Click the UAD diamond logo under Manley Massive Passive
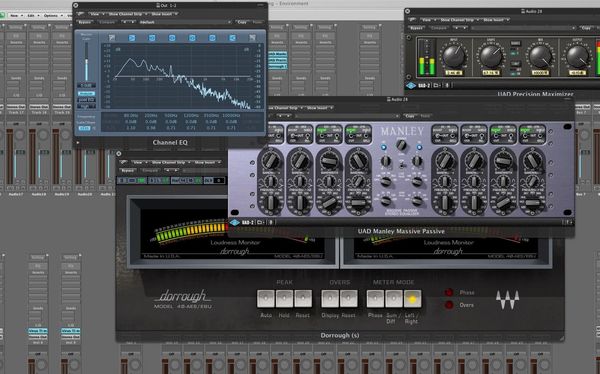This screenshot has width=600, height=374. coord(235,222)
